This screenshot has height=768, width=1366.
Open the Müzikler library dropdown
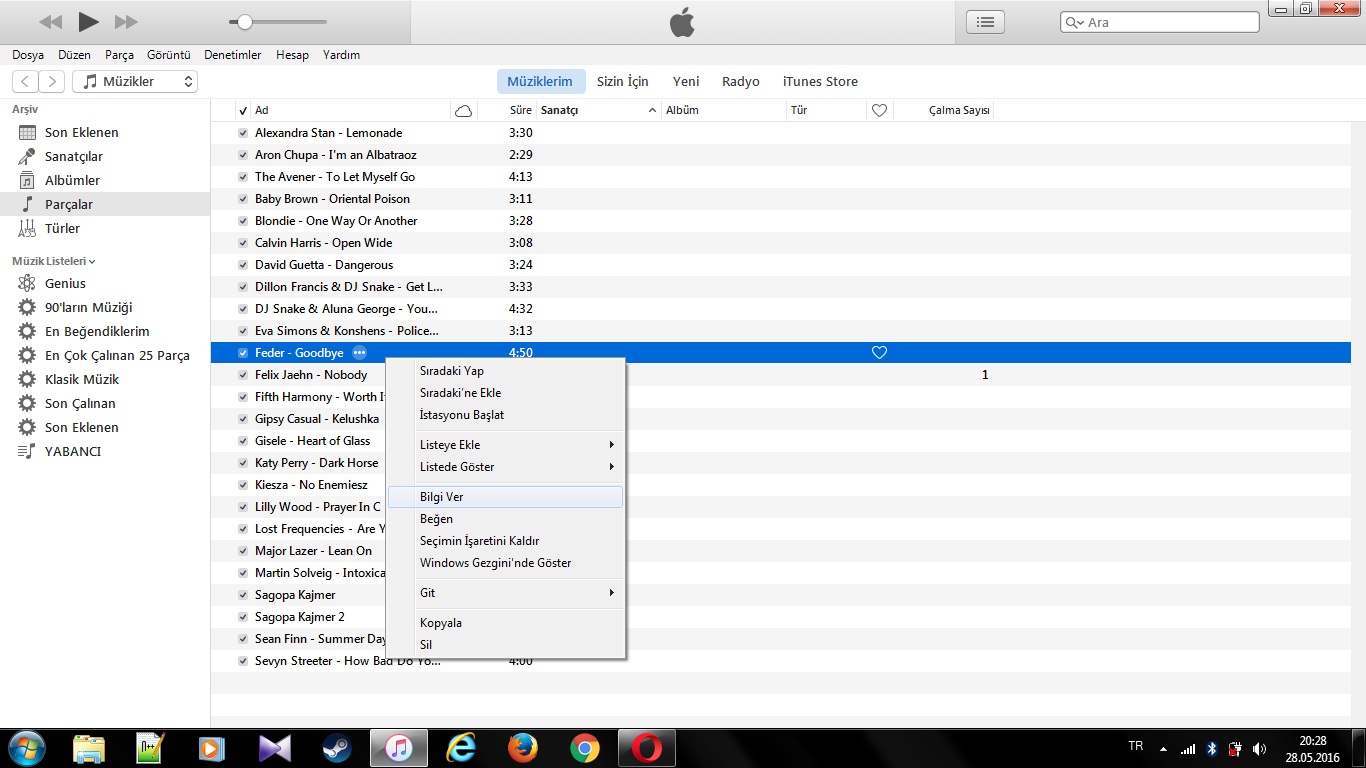coord(135,82)
